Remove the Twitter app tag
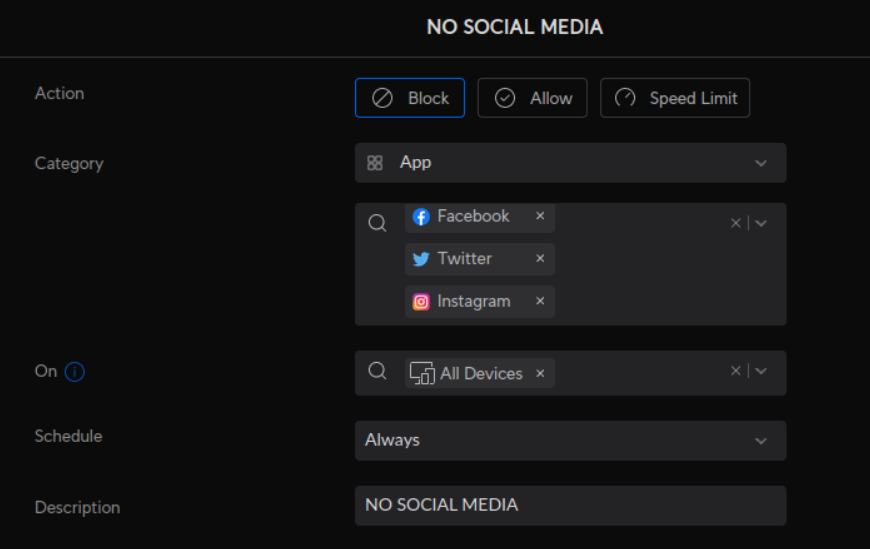Screen dimensions: 870x549 click(540, 258)
